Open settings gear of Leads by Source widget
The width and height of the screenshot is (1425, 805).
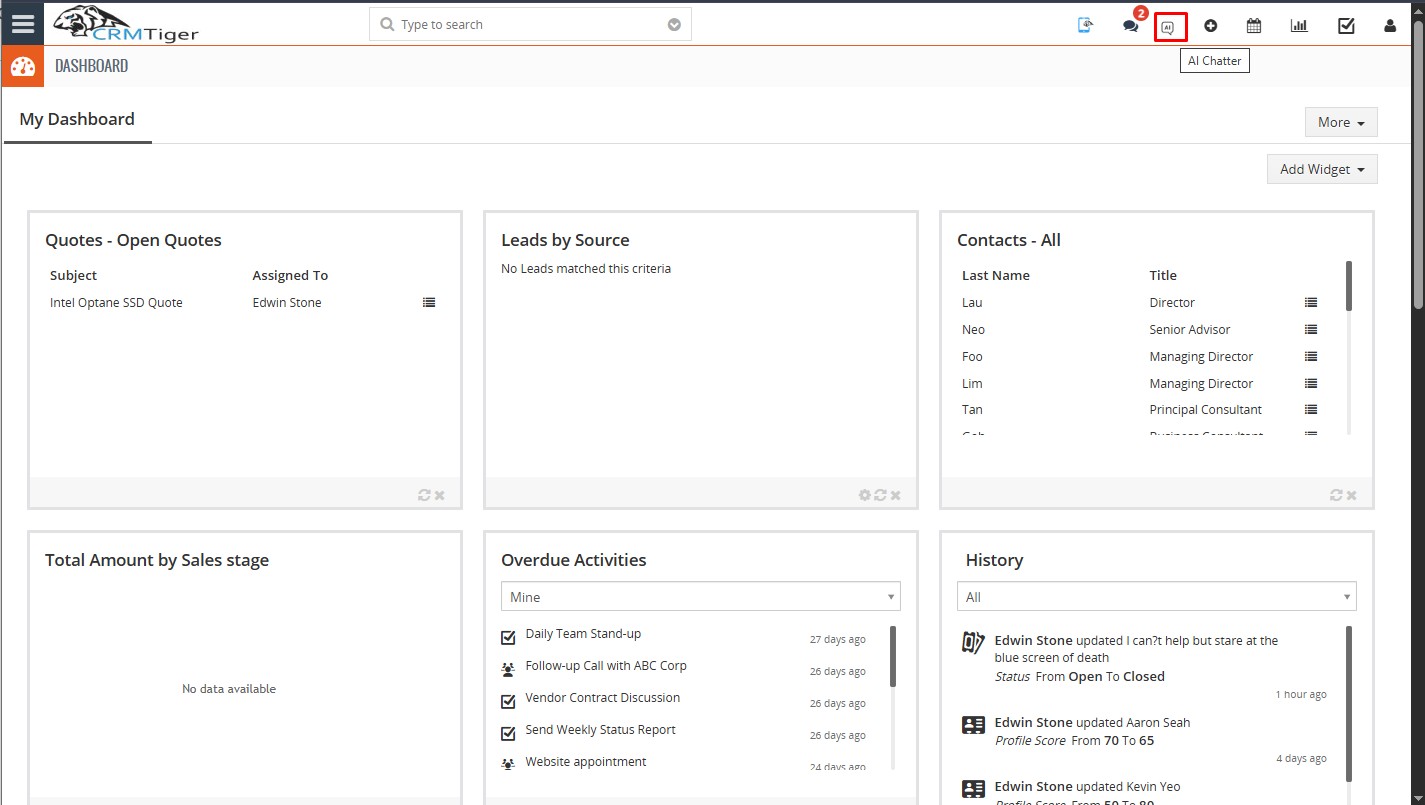[865, 495]
